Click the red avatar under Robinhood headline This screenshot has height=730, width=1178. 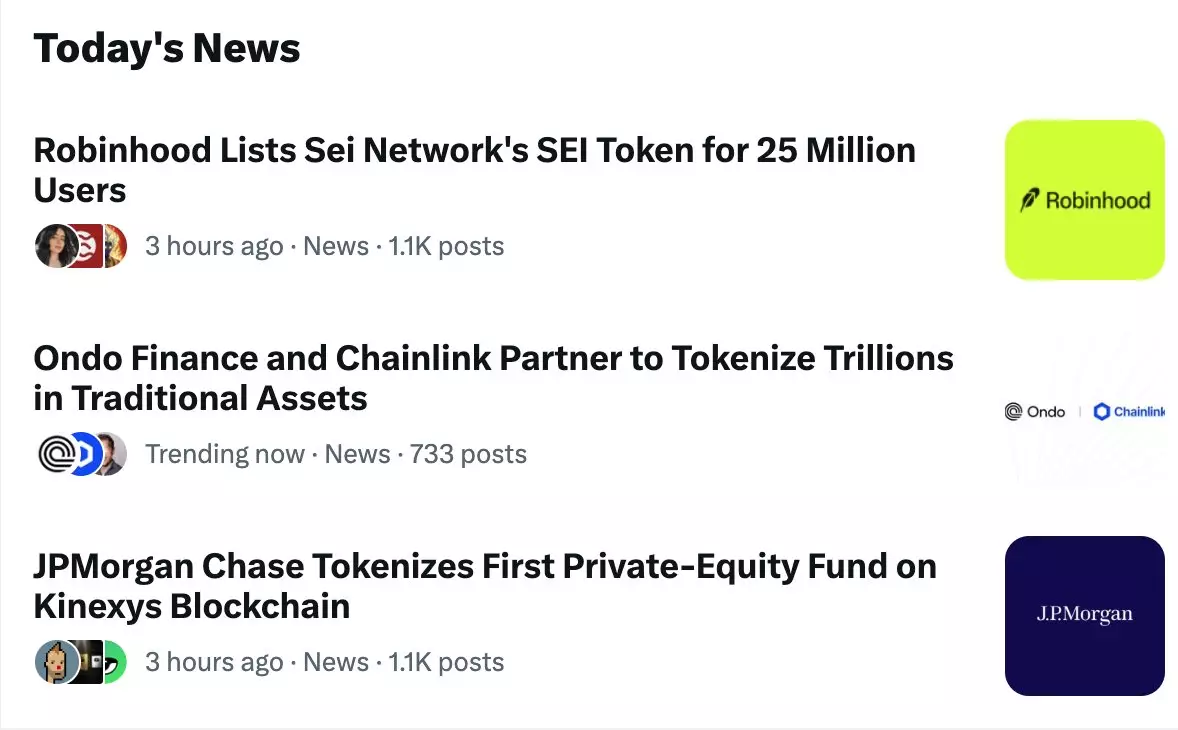[x=88, y=246]
